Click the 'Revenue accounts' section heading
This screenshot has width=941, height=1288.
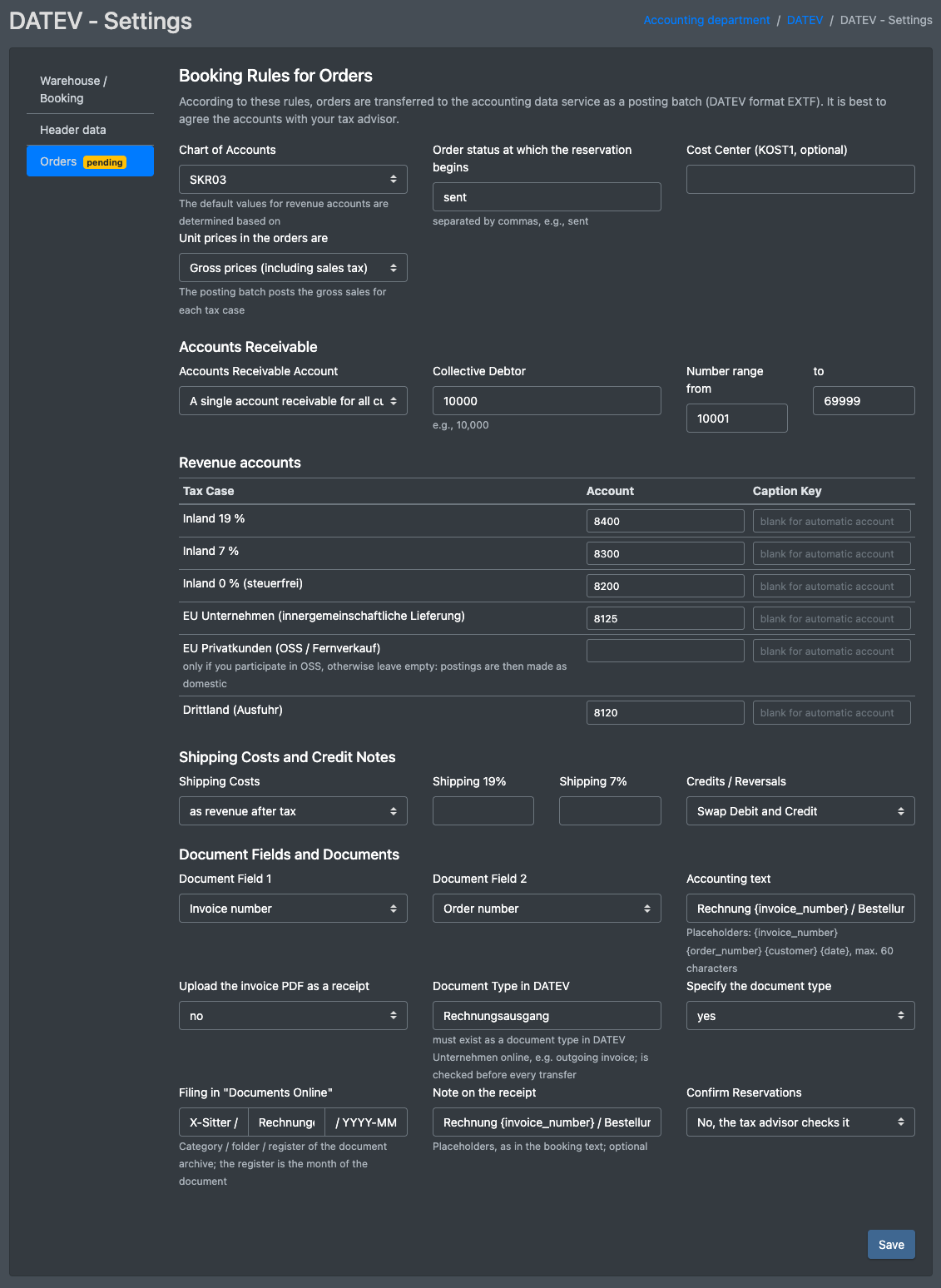pyautogui.click(x=240, y=463)
